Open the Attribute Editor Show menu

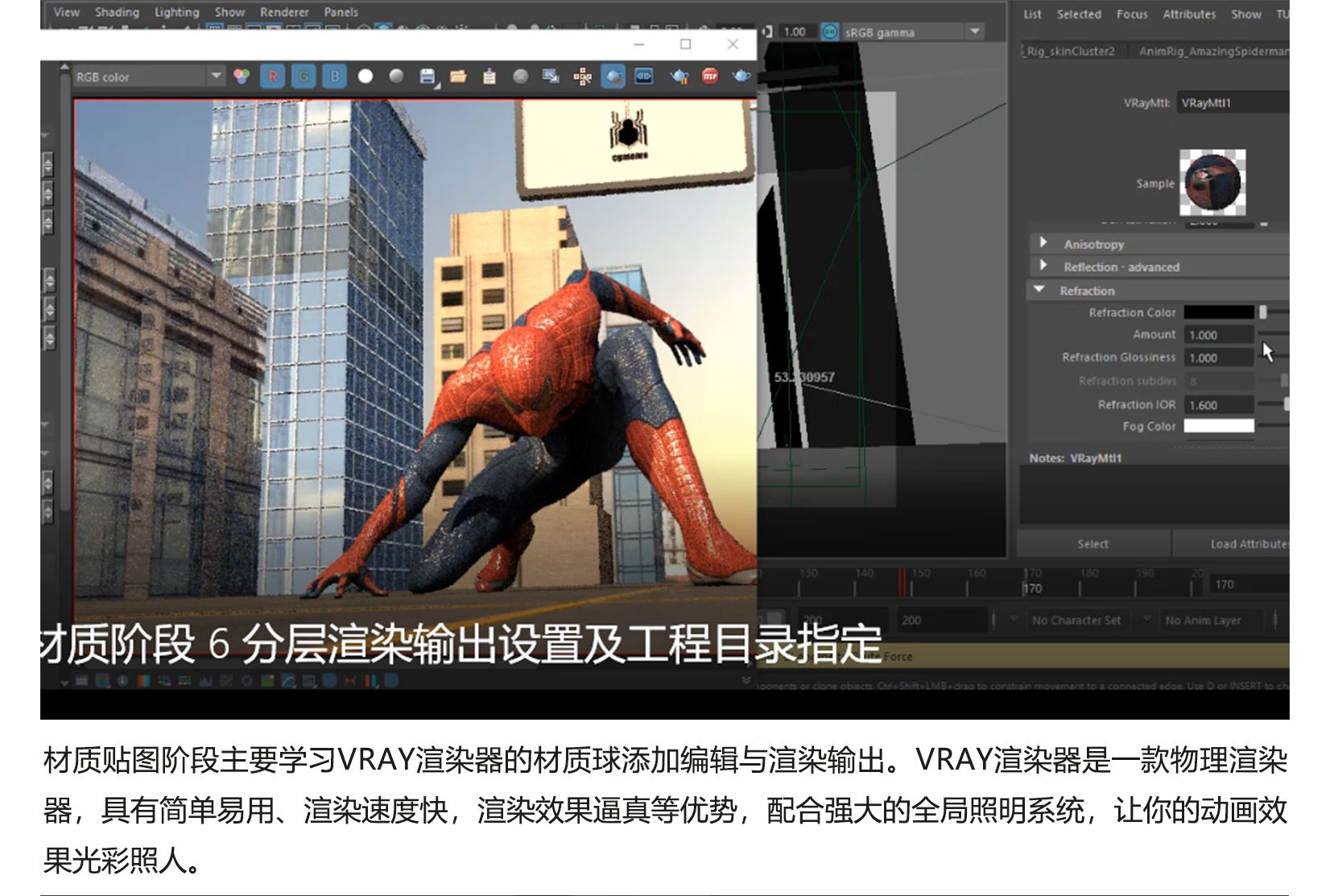(1246, 14)
